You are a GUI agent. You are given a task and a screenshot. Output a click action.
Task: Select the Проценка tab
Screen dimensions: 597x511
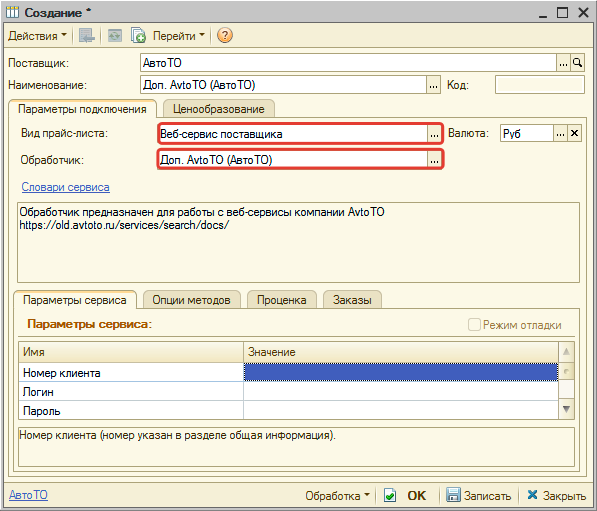pyautogui.click(x=281, y=300)
